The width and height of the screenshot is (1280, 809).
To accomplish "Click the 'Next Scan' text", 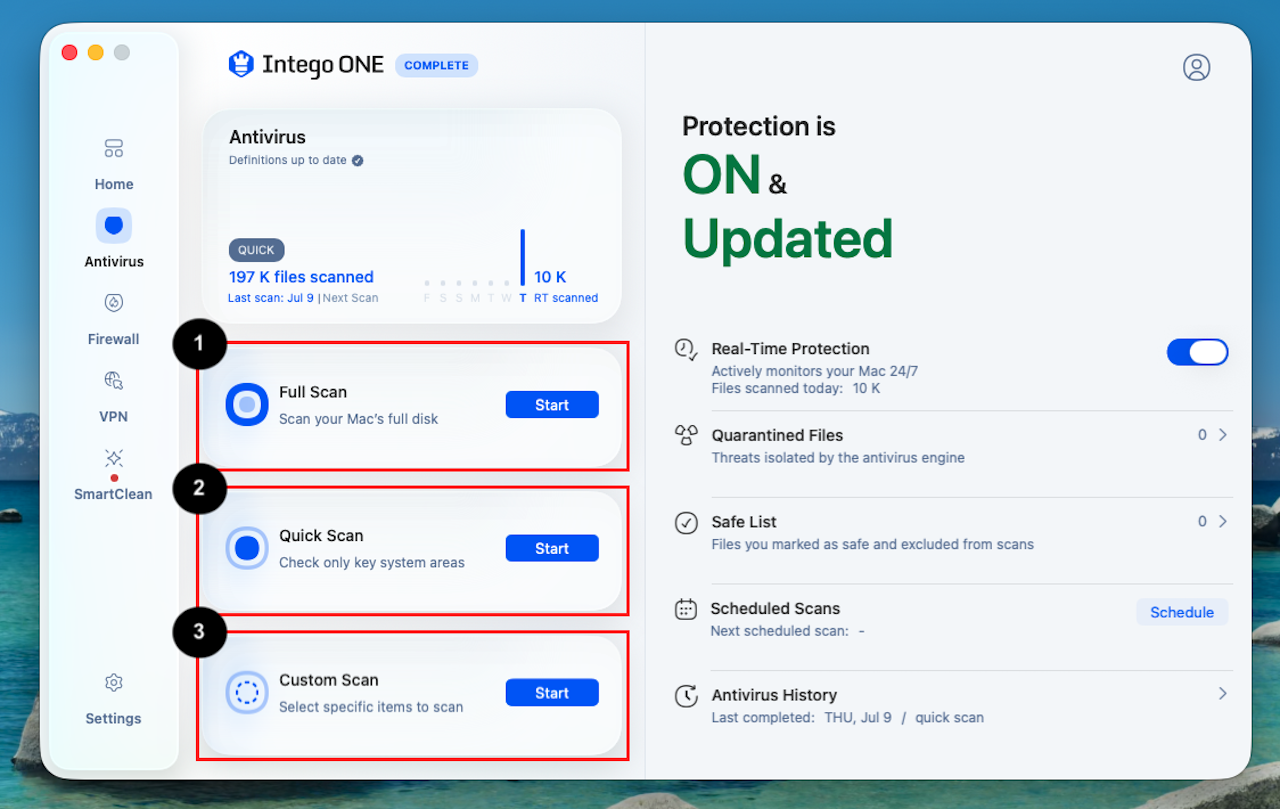I will (350, 298).
